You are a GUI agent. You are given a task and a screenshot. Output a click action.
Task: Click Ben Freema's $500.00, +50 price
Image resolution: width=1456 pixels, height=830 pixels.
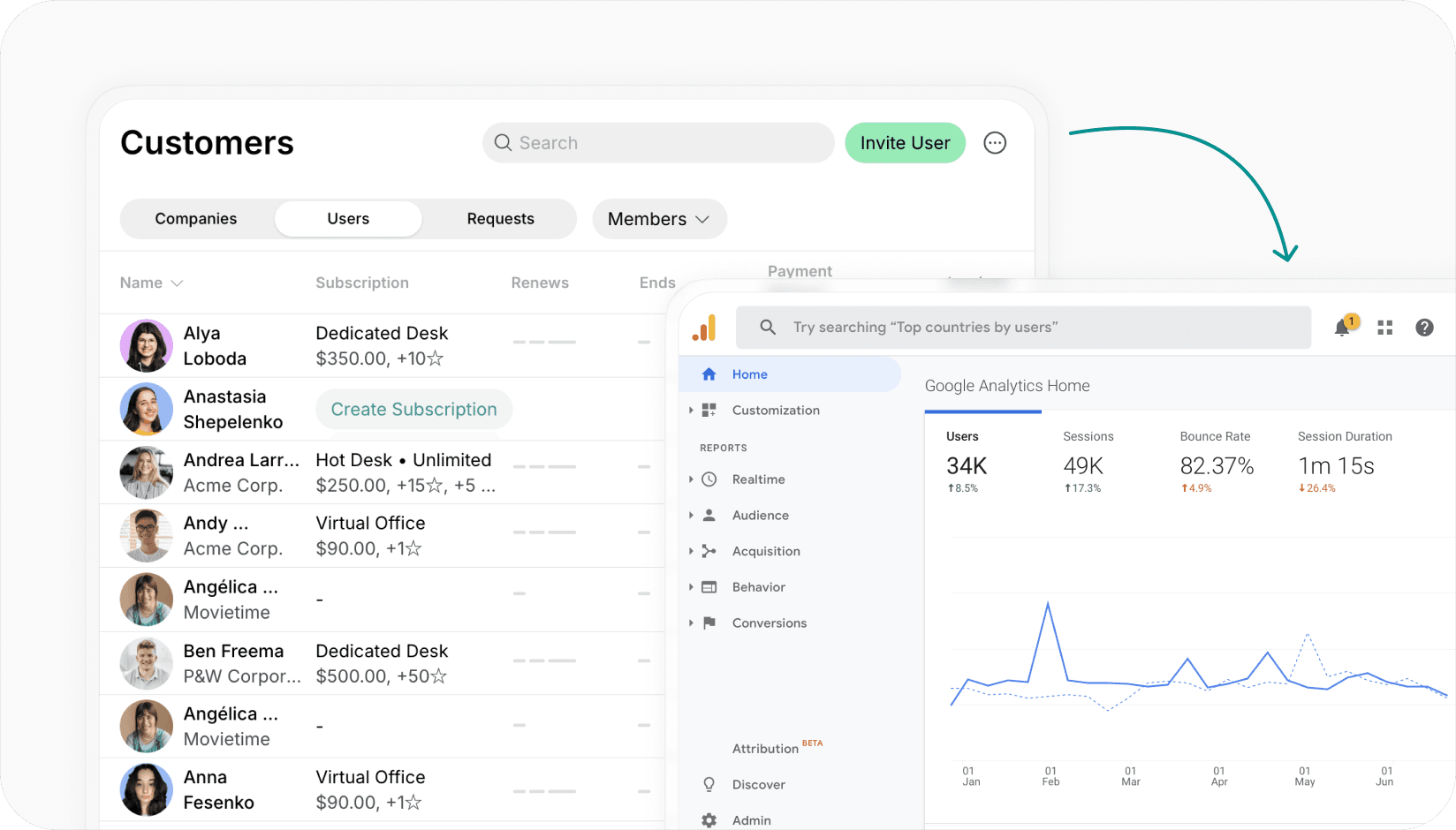point(381,676)
